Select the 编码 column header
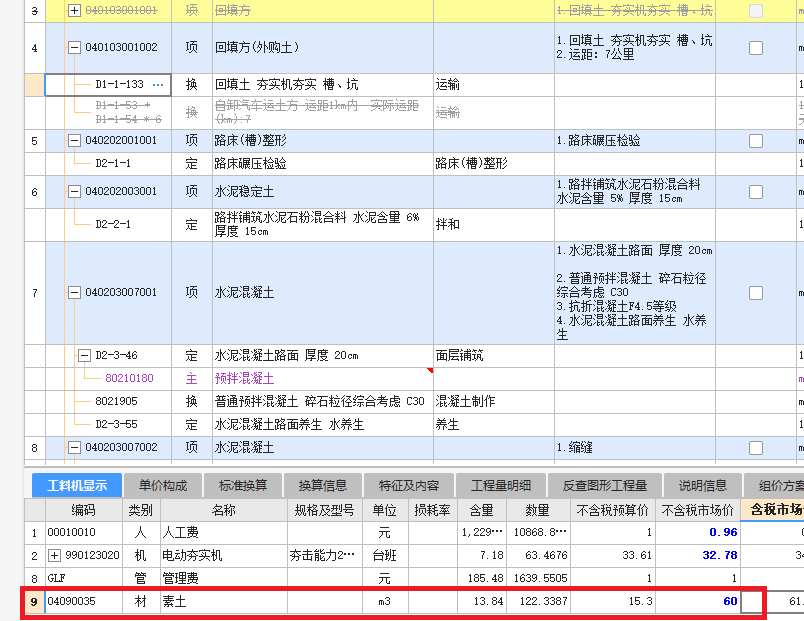 click(84, 510)
